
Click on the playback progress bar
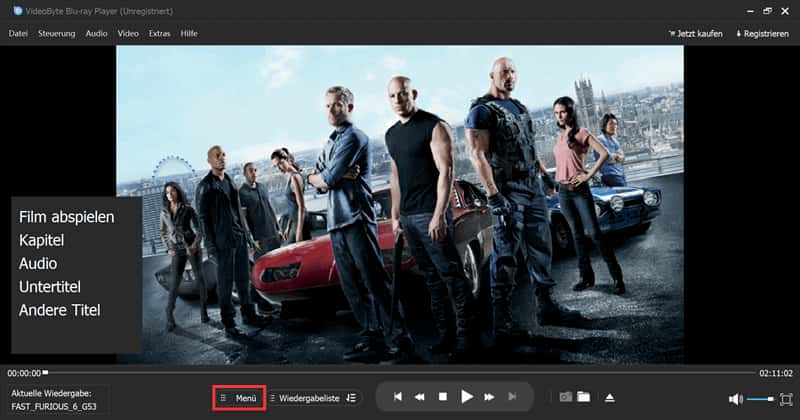pos(401,373)
